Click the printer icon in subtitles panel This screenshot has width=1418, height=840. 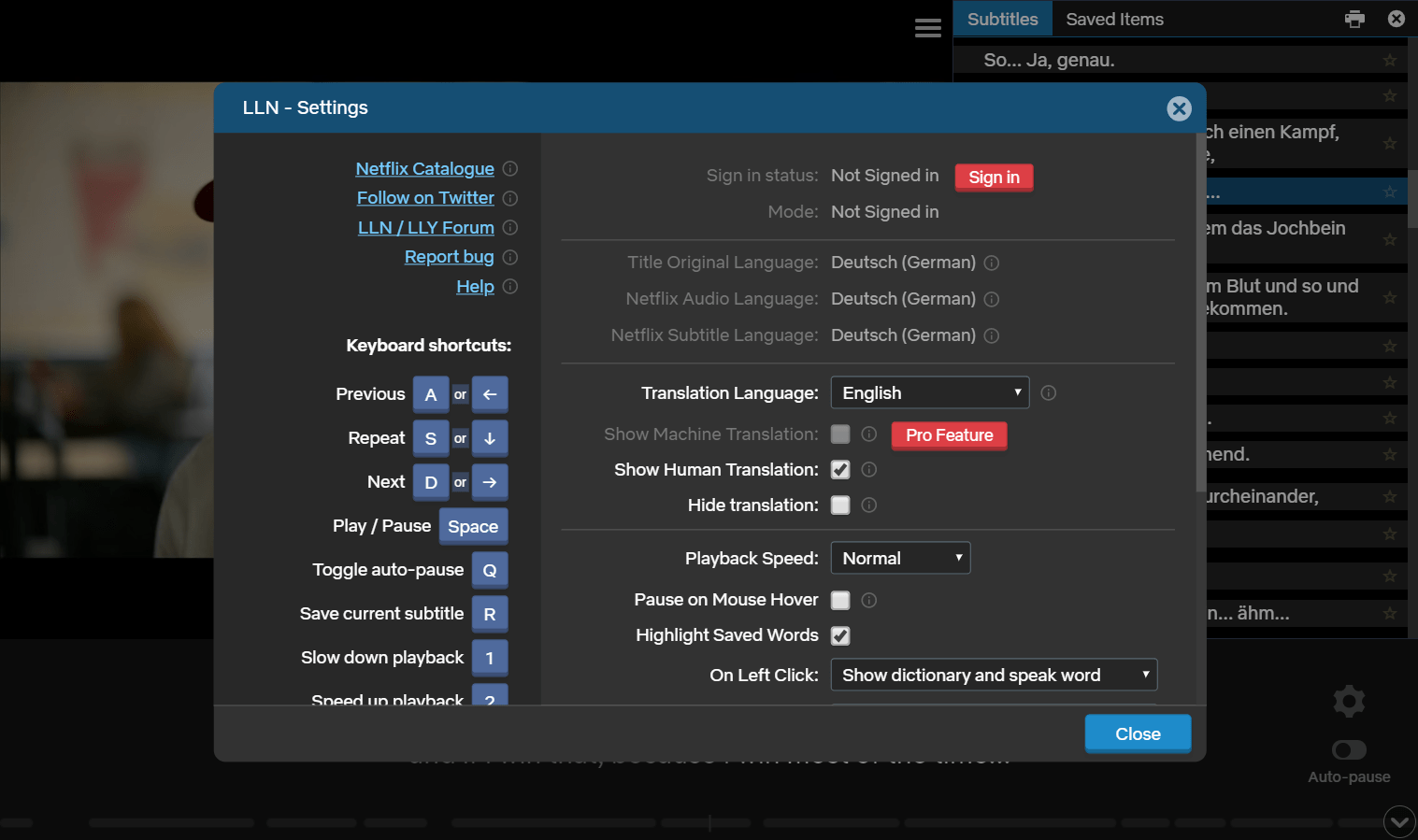(x=1354, y=19)
